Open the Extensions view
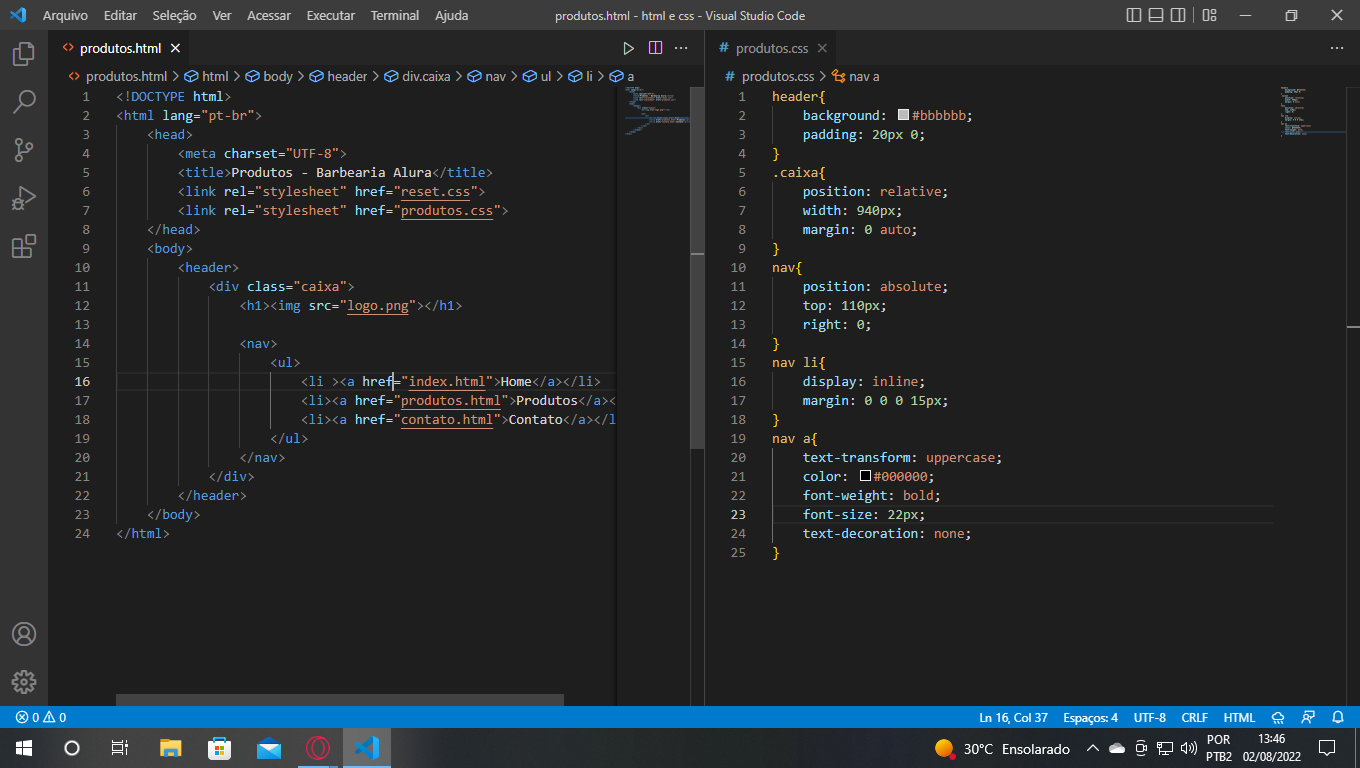This screenshot has height=768, width=1360. click(x=24, y=246)
